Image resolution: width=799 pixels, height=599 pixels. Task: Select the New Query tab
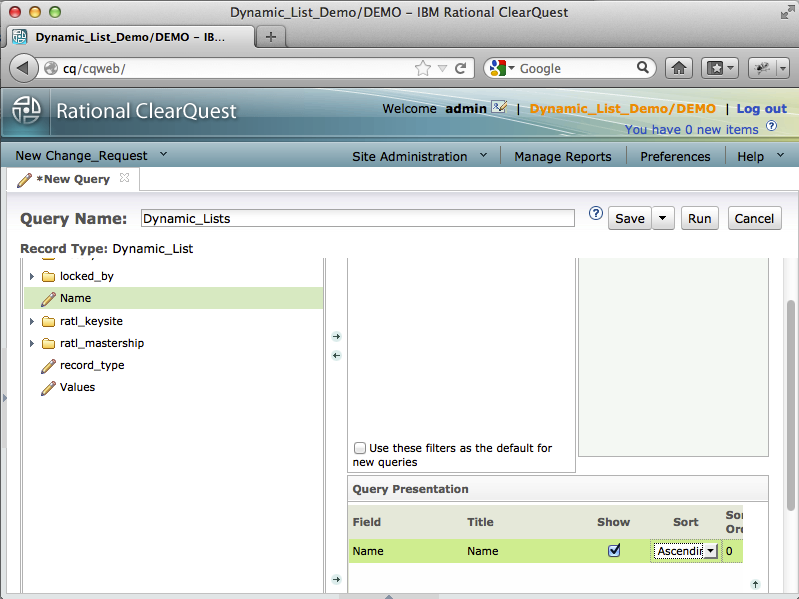73,179
